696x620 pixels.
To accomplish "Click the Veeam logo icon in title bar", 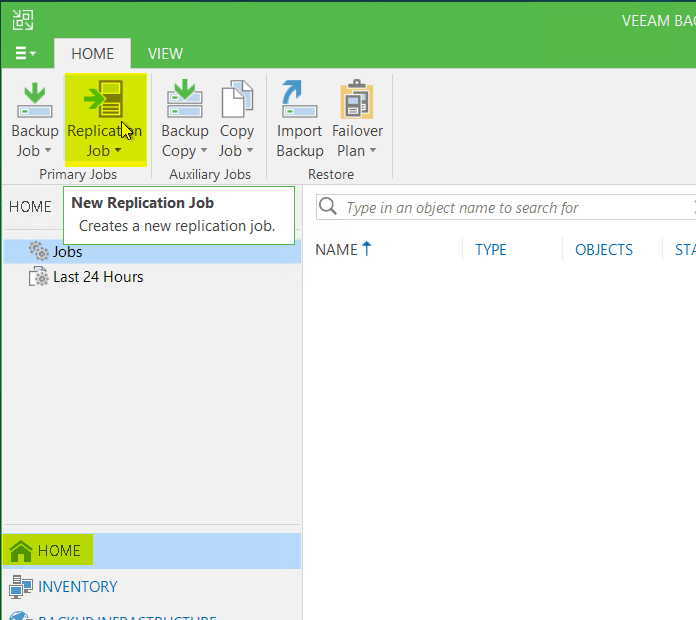I will pyautogui.click(x=23, y=20).
